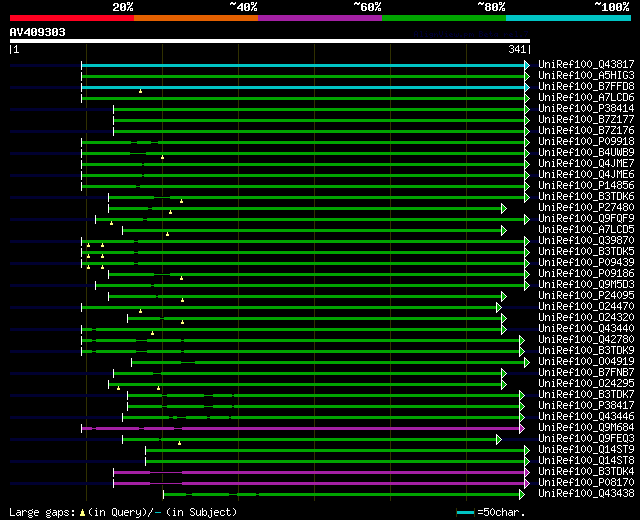Select UniRef100_B3TDK7 label
640x520 pixels.
(586, 395)
